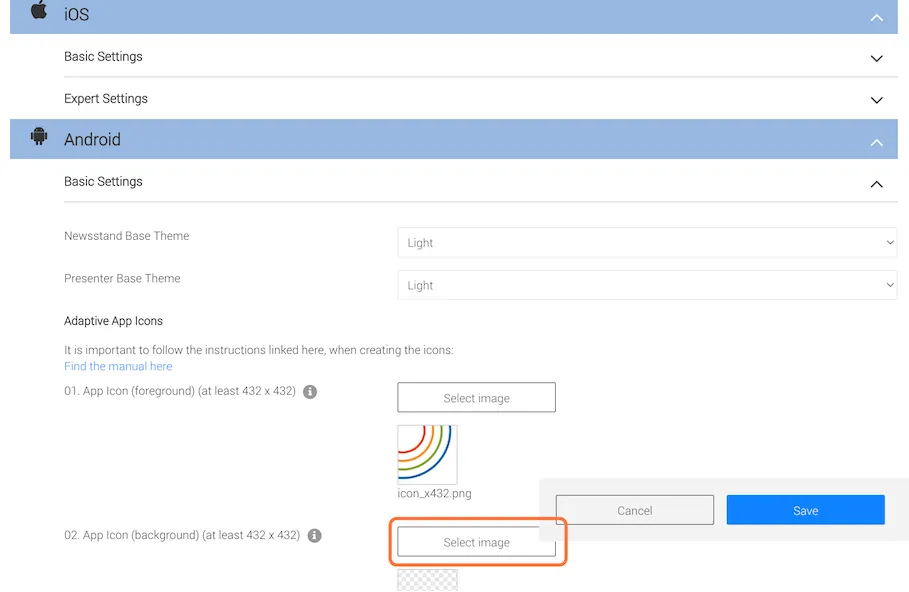Click the '02. App Icon (background)' label
Image resolution: width=909 pixels, height=592 pixels.
(182, 535)
